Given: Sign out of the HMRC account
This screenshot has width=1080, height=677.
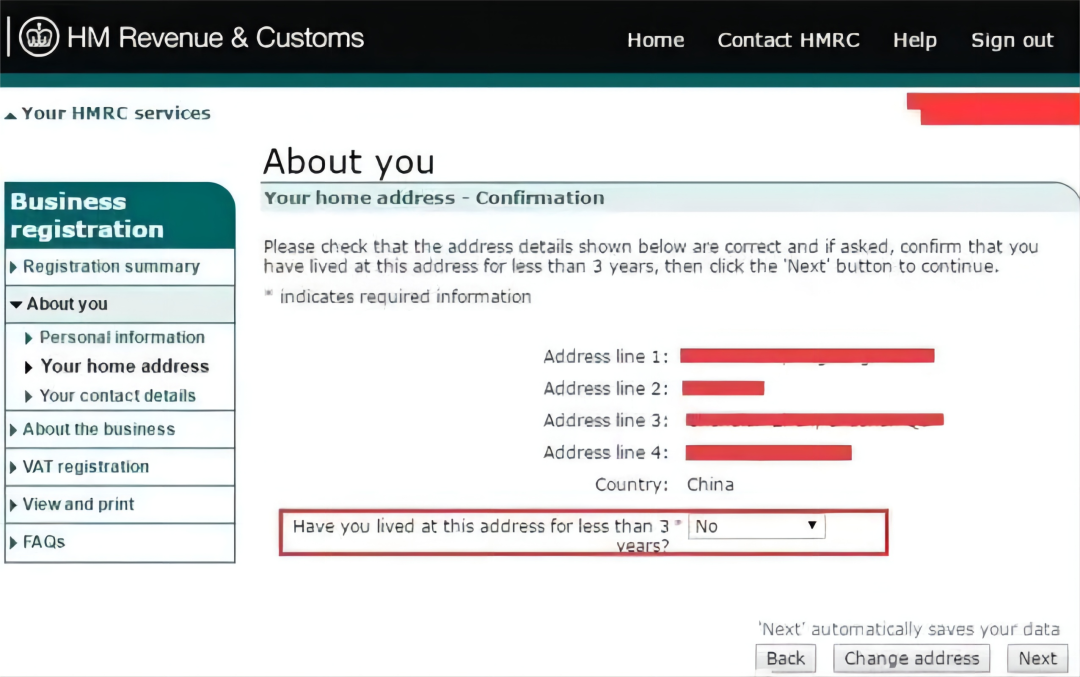Looking at the screenshot, I should (x=1011, y=40).
